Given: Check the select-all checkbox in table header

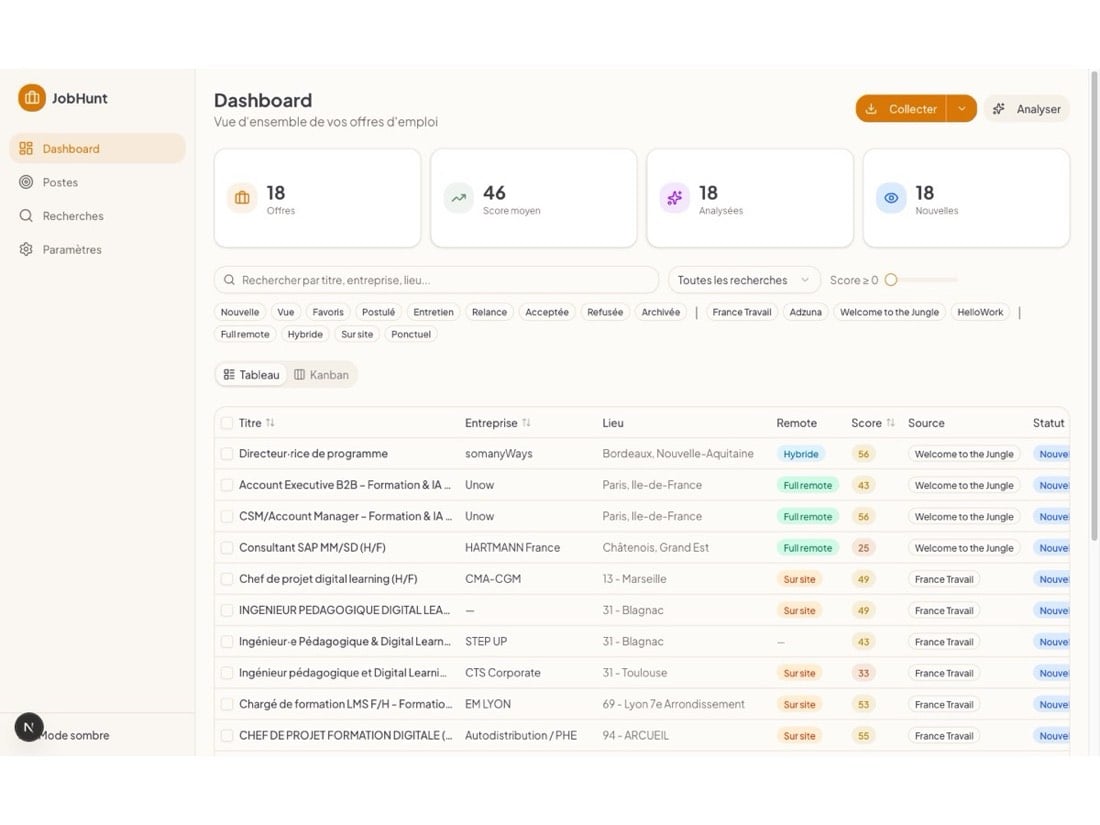Looking at the screenshot, I should pos(227,423).
